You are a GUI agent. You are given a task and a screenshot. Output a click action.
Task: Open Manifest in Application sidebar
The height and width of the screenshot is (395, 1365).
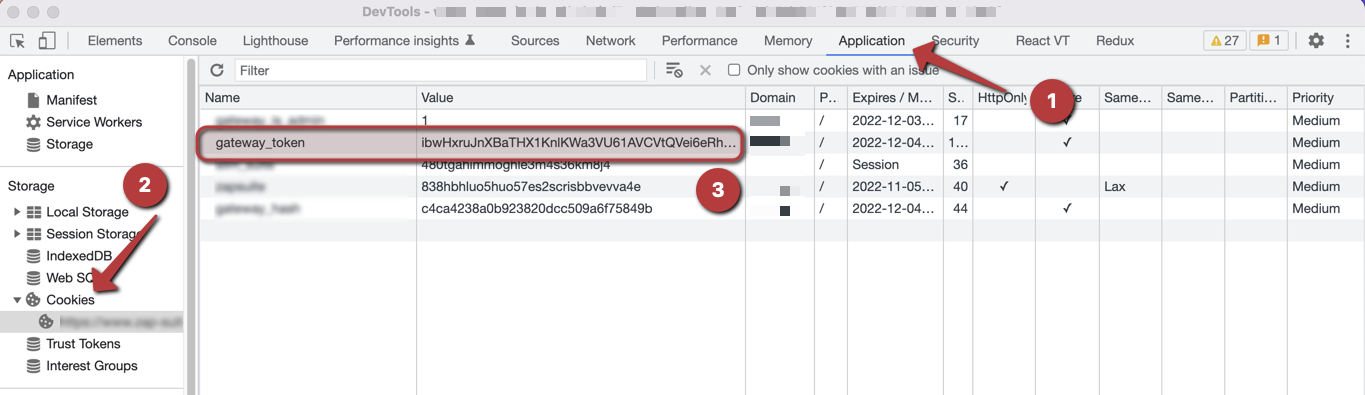pyautogui.click(x=71, y=100)
